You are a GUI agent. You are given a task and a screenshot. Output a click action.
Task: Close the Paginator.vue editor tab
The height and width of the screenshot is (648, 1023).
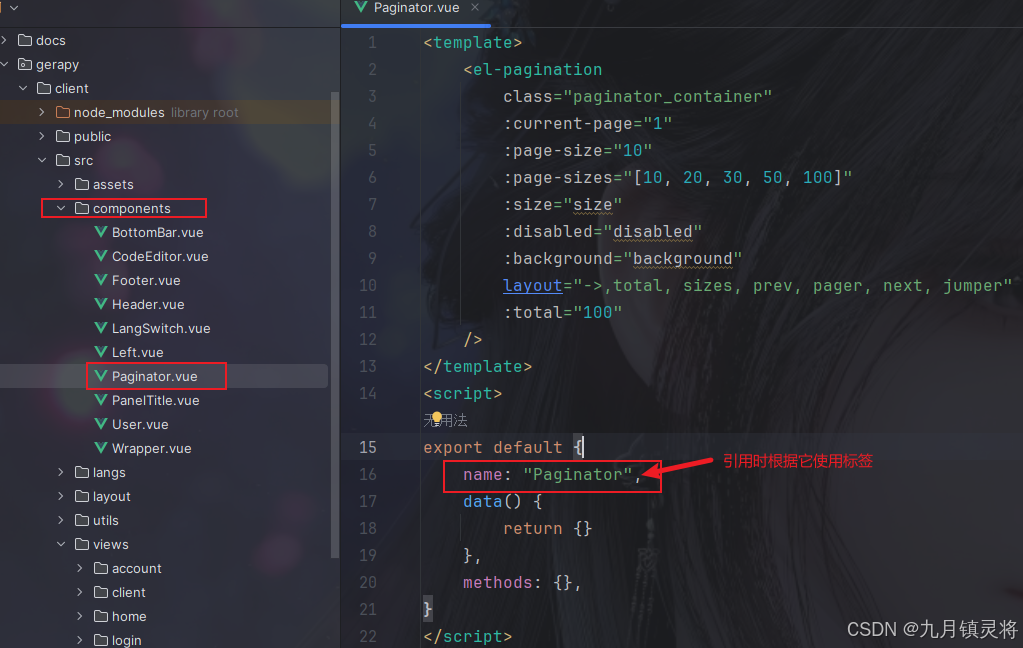475,7
